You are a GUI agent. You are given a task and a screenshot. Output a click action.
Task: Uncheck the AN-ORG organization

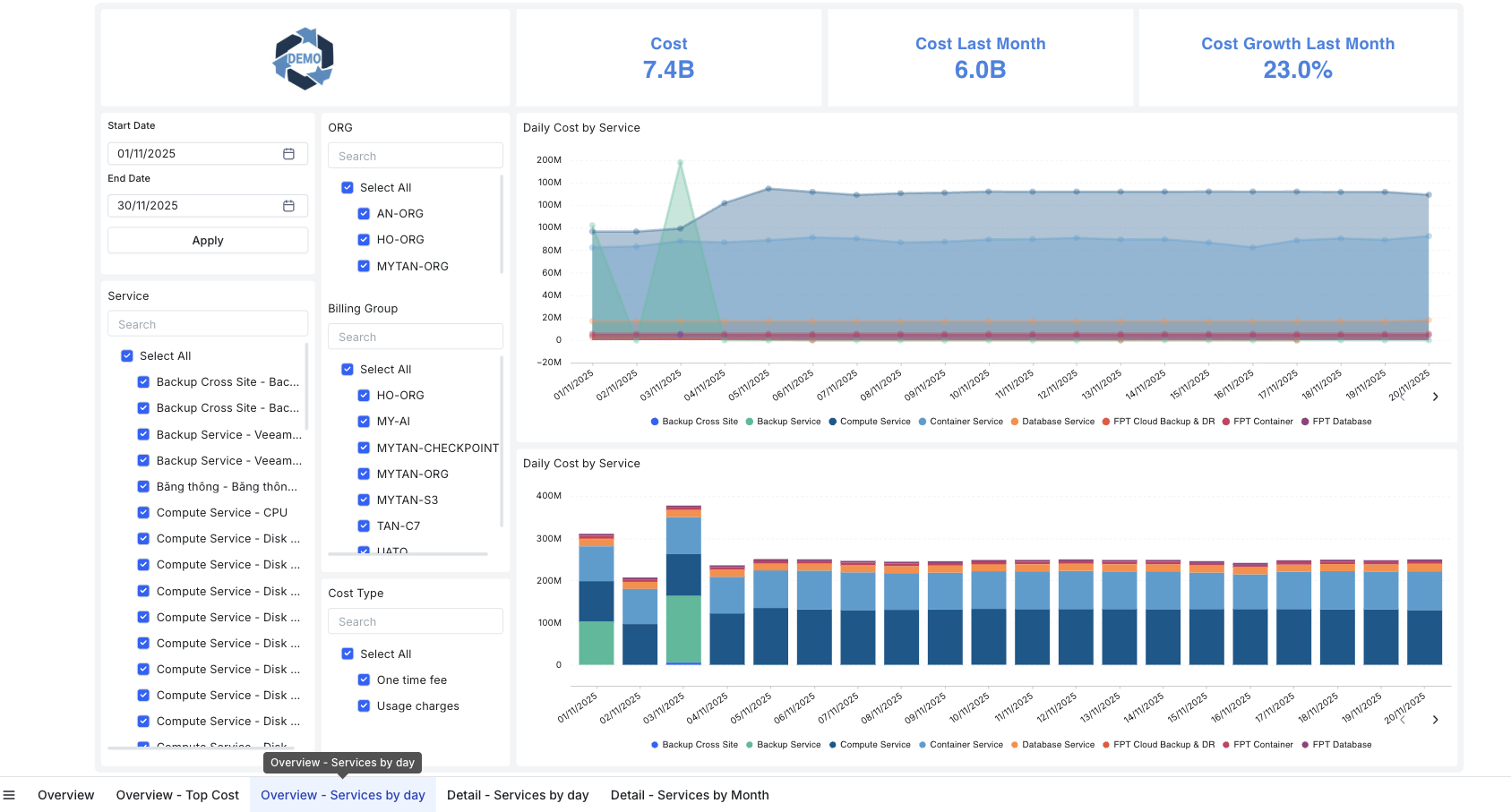pos(363,213)
